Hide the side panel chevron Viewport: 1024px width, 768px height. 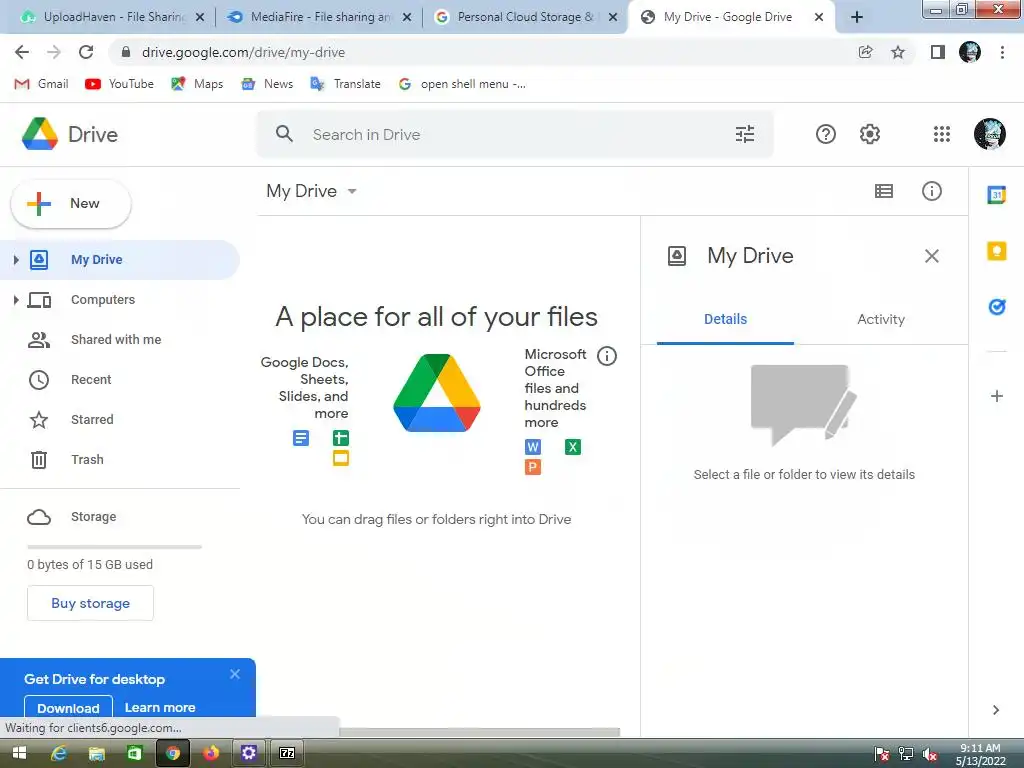(x=995, y=710)
